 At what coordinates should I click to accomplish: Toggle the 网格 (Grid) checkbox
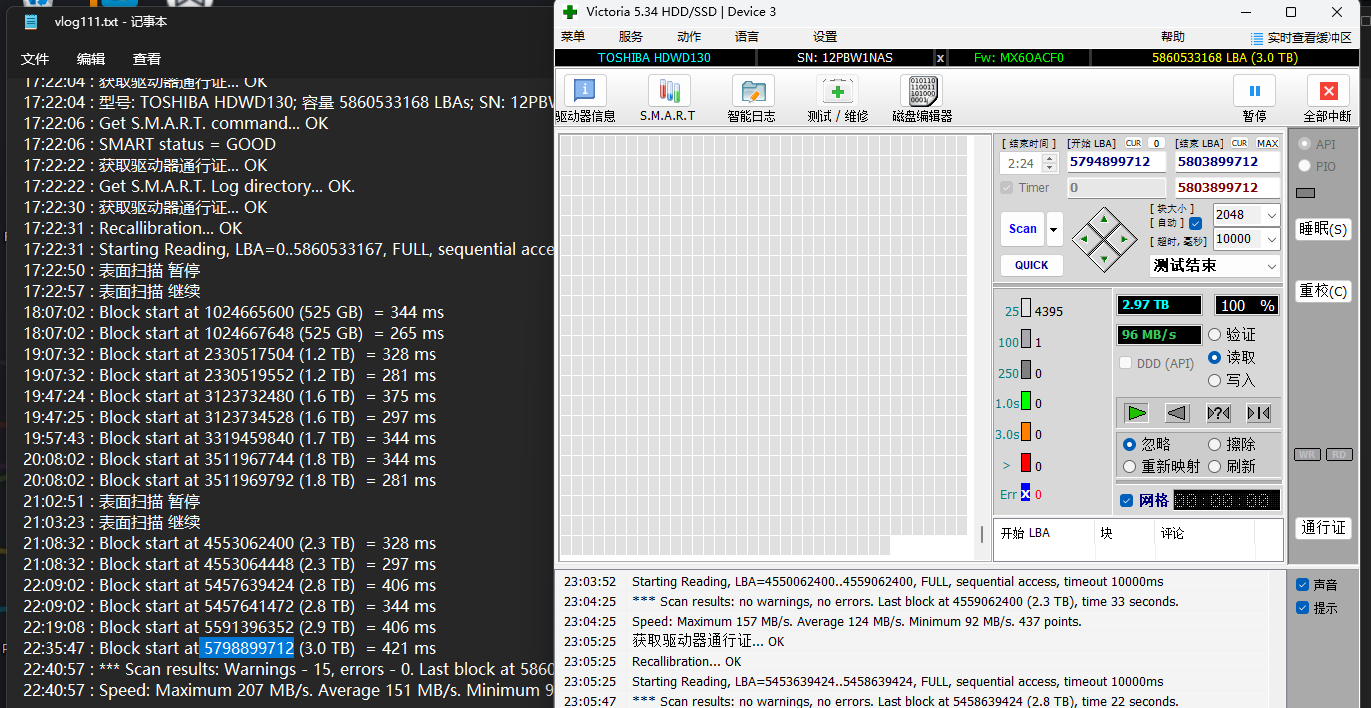pyautogui.click(x=1127, y=500)
